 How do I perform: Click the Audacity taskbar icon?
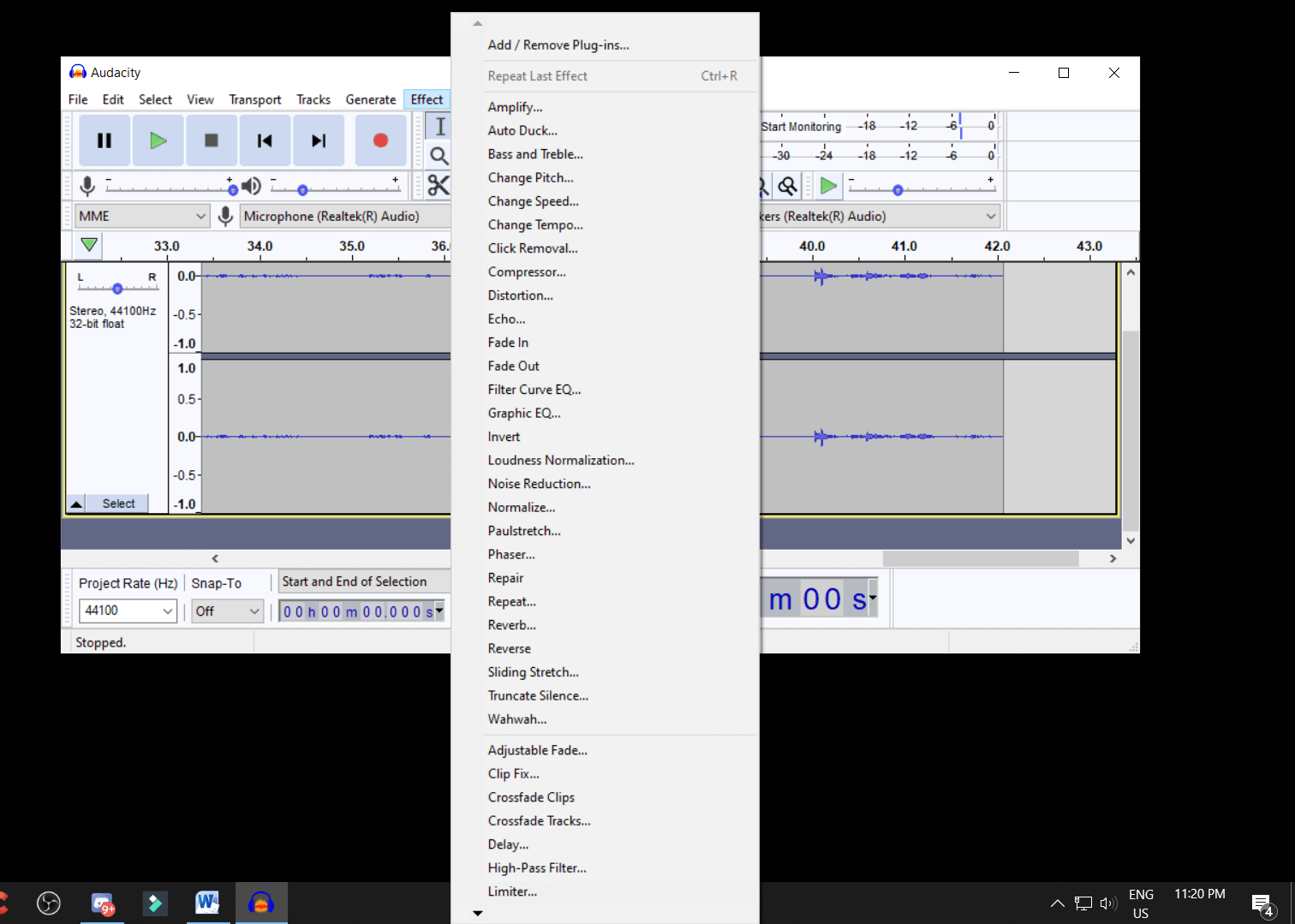pyautogui.click(x=261, y=903)
